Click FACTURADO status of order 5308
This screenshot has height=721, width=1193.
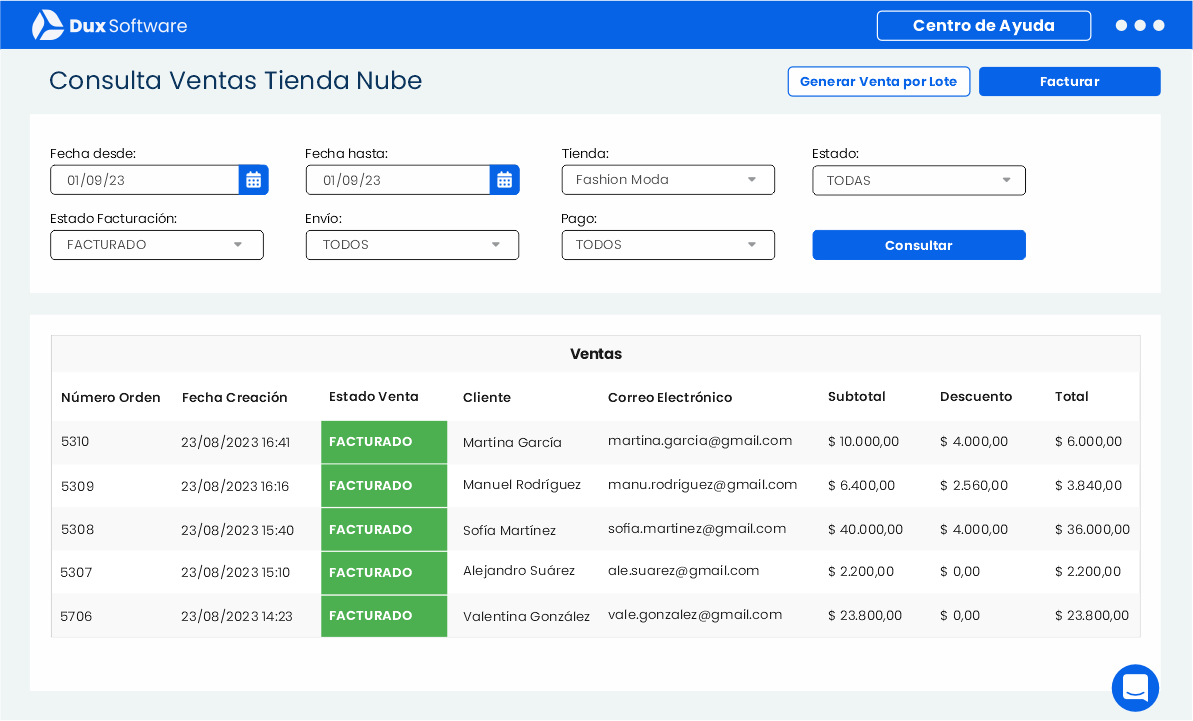pos(384,529)
